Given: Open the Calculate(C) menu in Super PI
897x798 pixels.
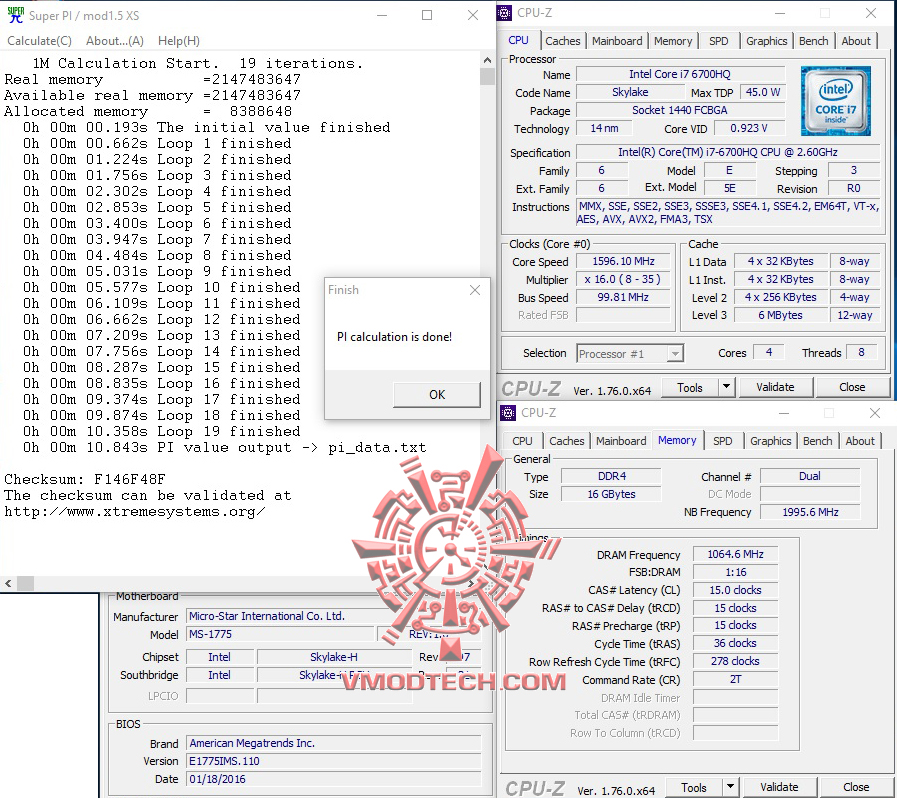Looking at the screenshot, I should pos(39,41).
